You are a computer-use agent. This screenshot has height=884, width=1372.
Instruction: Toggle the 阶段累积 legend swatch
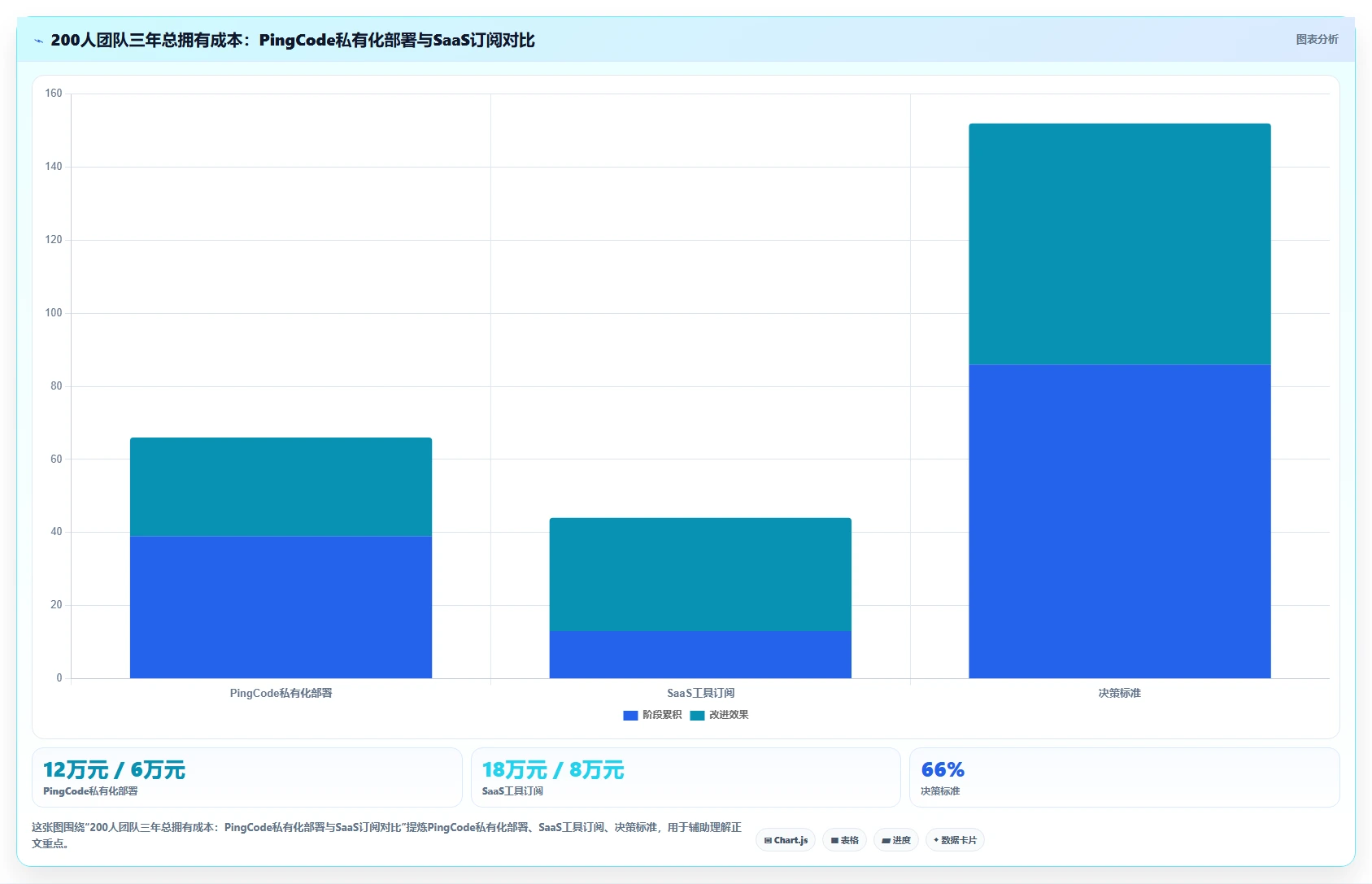click(630, 716)
